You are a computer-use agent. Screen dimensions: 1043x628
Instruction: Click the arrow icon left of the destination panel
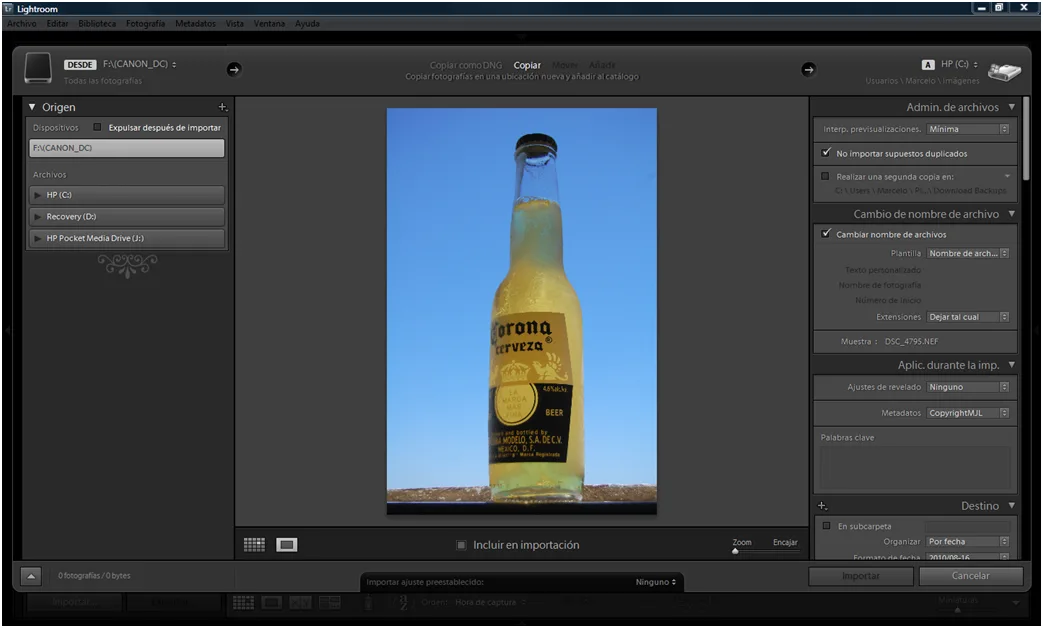click(x=808, y=71)
